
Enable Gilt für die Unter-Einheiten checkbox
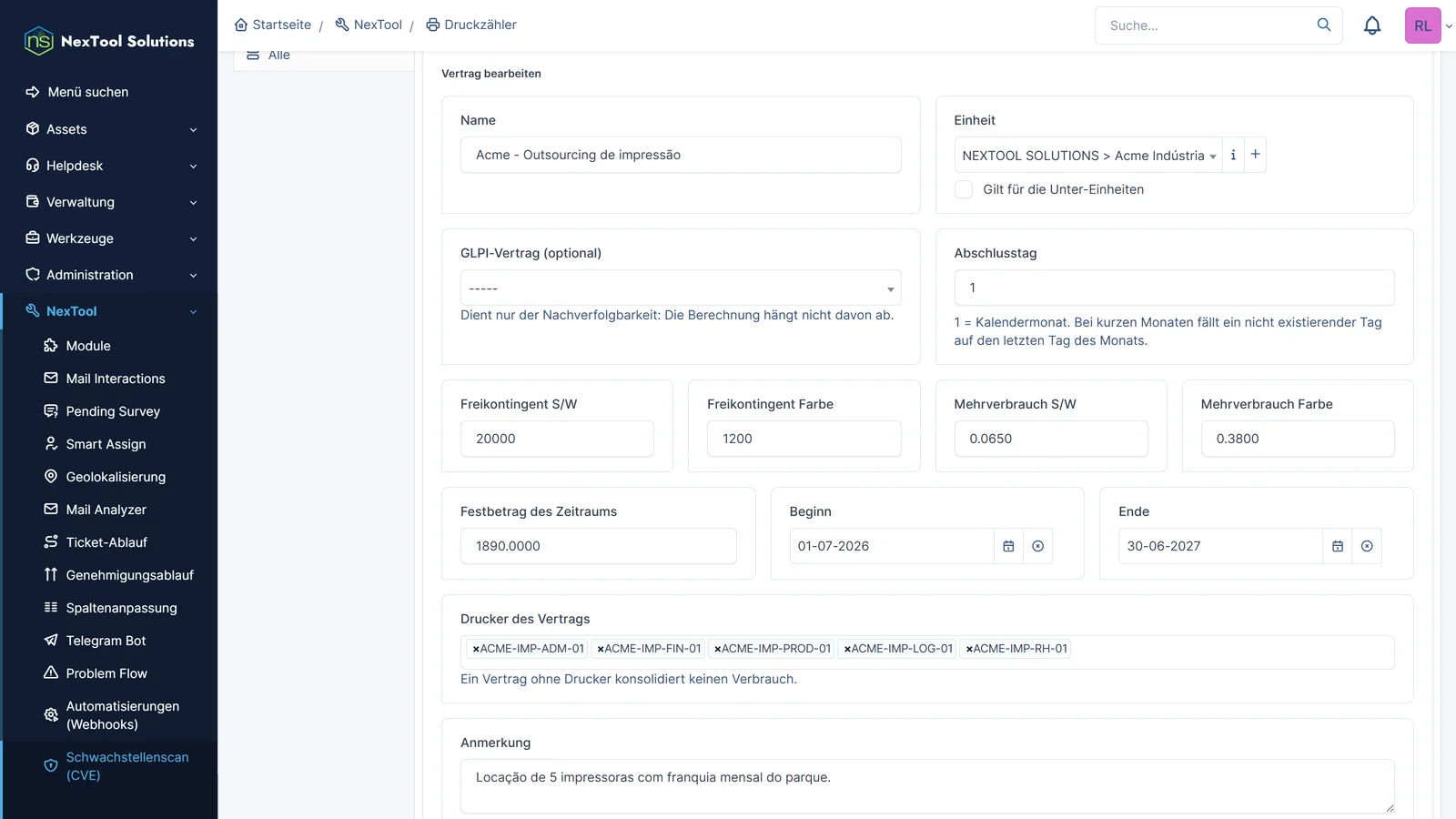964,189
